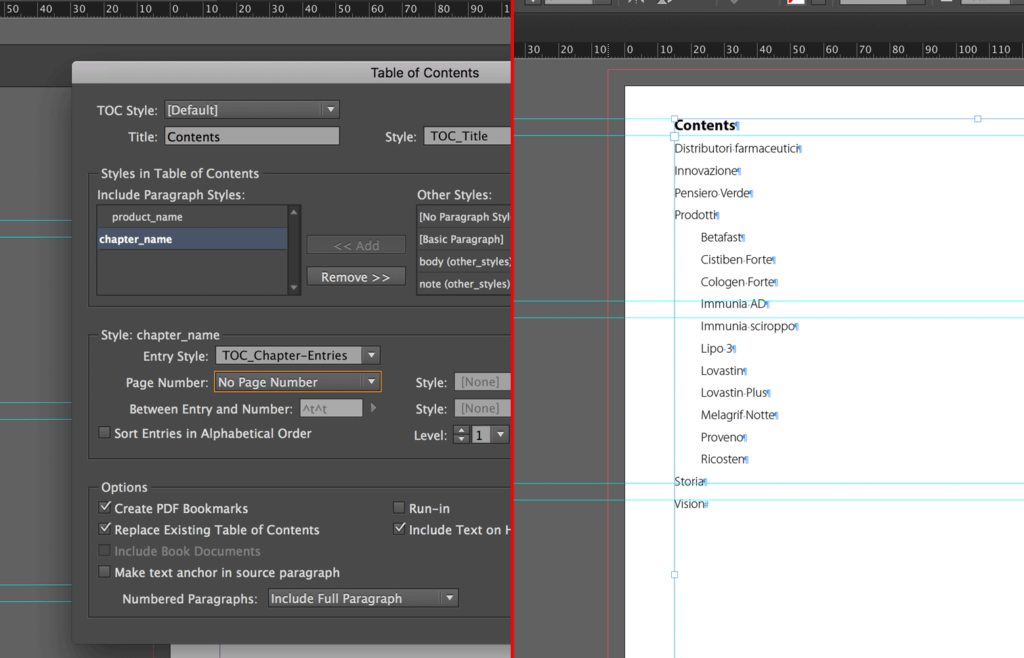Select body (other_styles) in Other Styles
Image resolution: width=1024 pixels, height=658 pixels.
coord(464,261)
